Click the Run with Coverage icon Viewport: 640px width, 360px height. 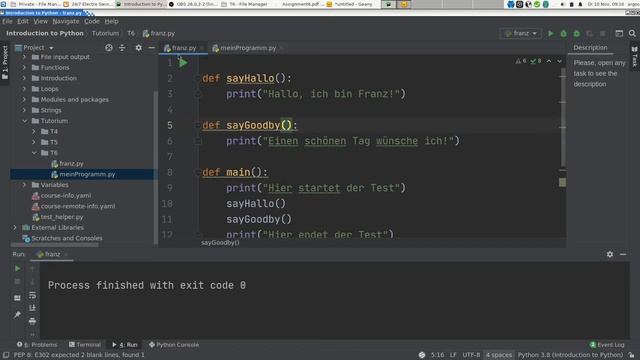pos(577,33)
